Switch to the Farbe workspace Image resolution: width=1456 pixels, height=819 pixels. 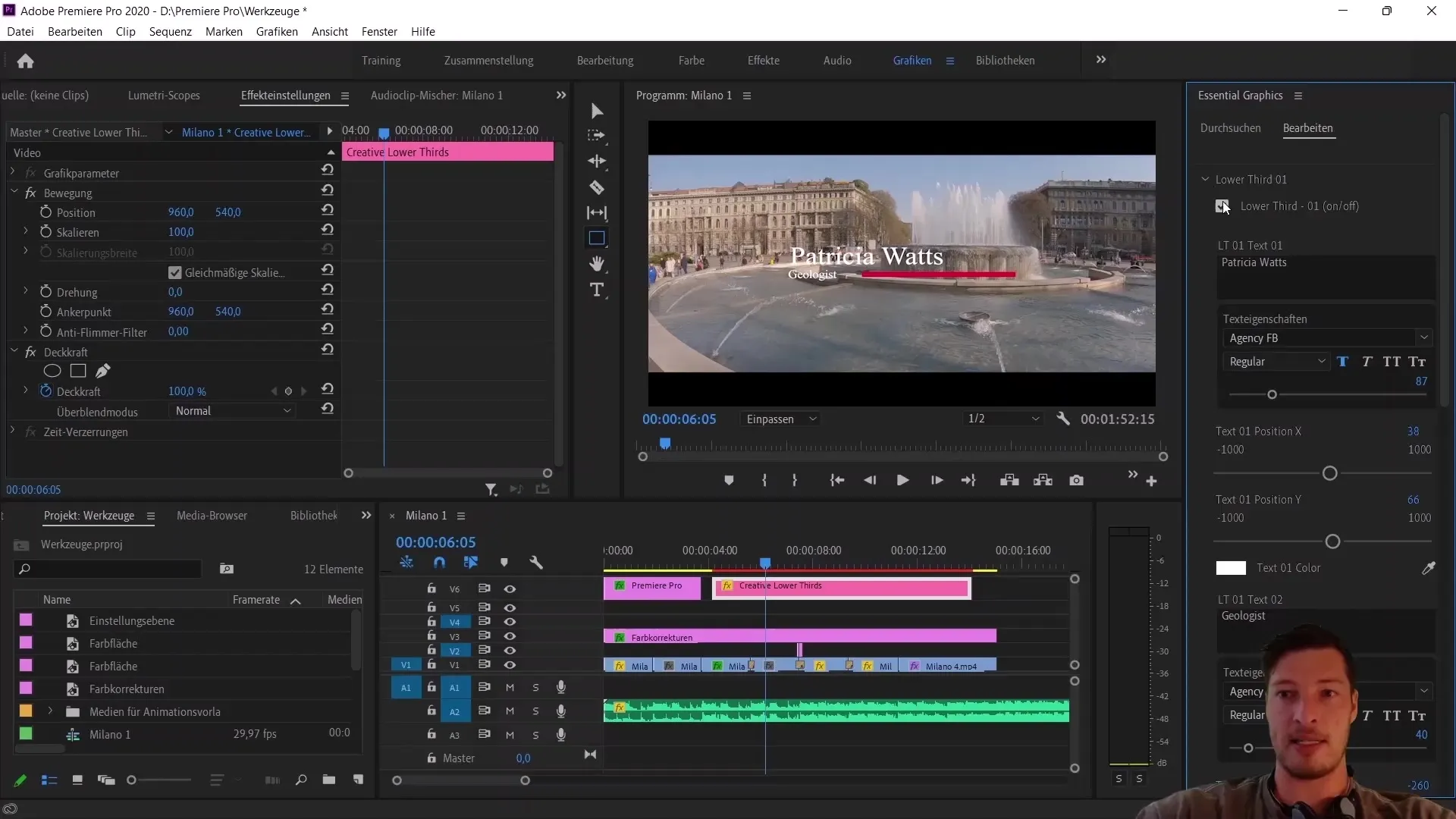(691, 61)
